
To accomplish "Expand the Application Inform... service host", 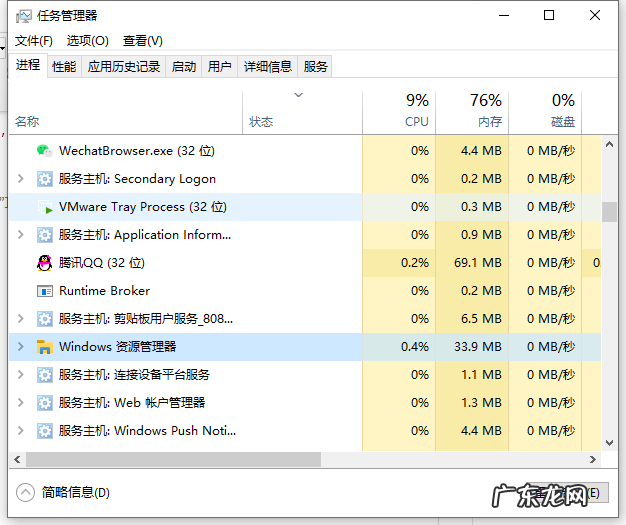I will [21, 235].
